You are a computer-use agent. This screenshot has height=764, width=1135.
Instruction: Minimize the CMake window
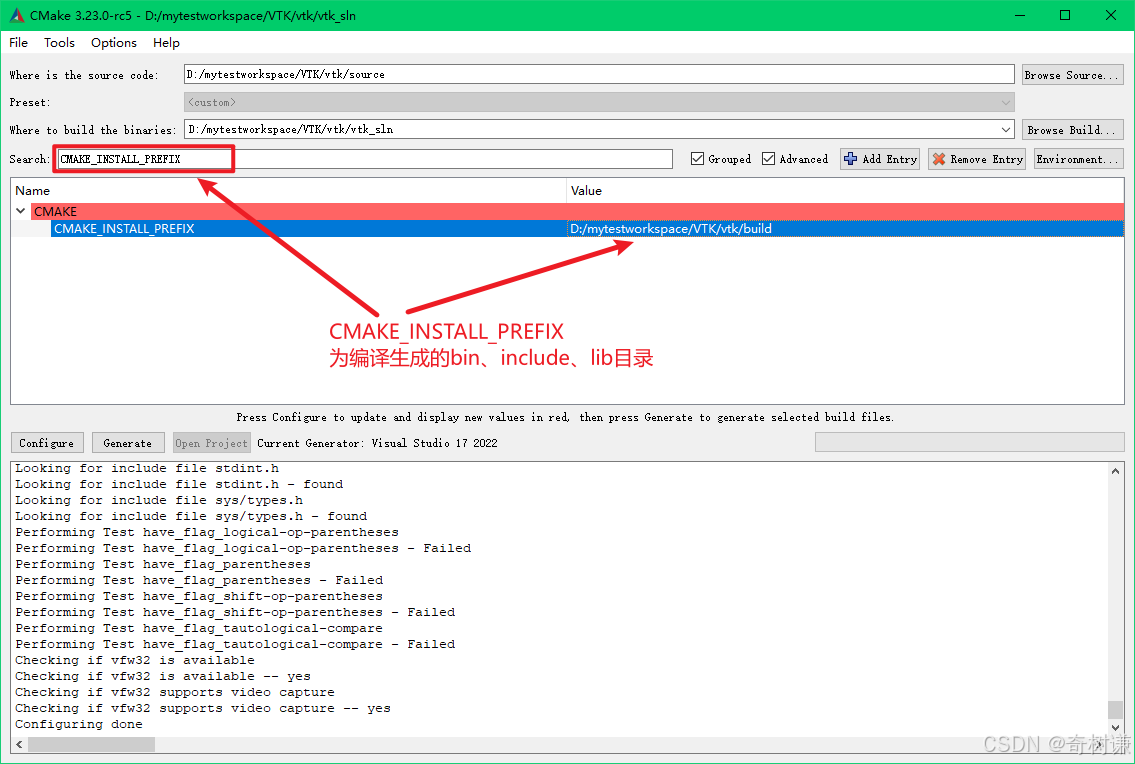(1020, 15)
